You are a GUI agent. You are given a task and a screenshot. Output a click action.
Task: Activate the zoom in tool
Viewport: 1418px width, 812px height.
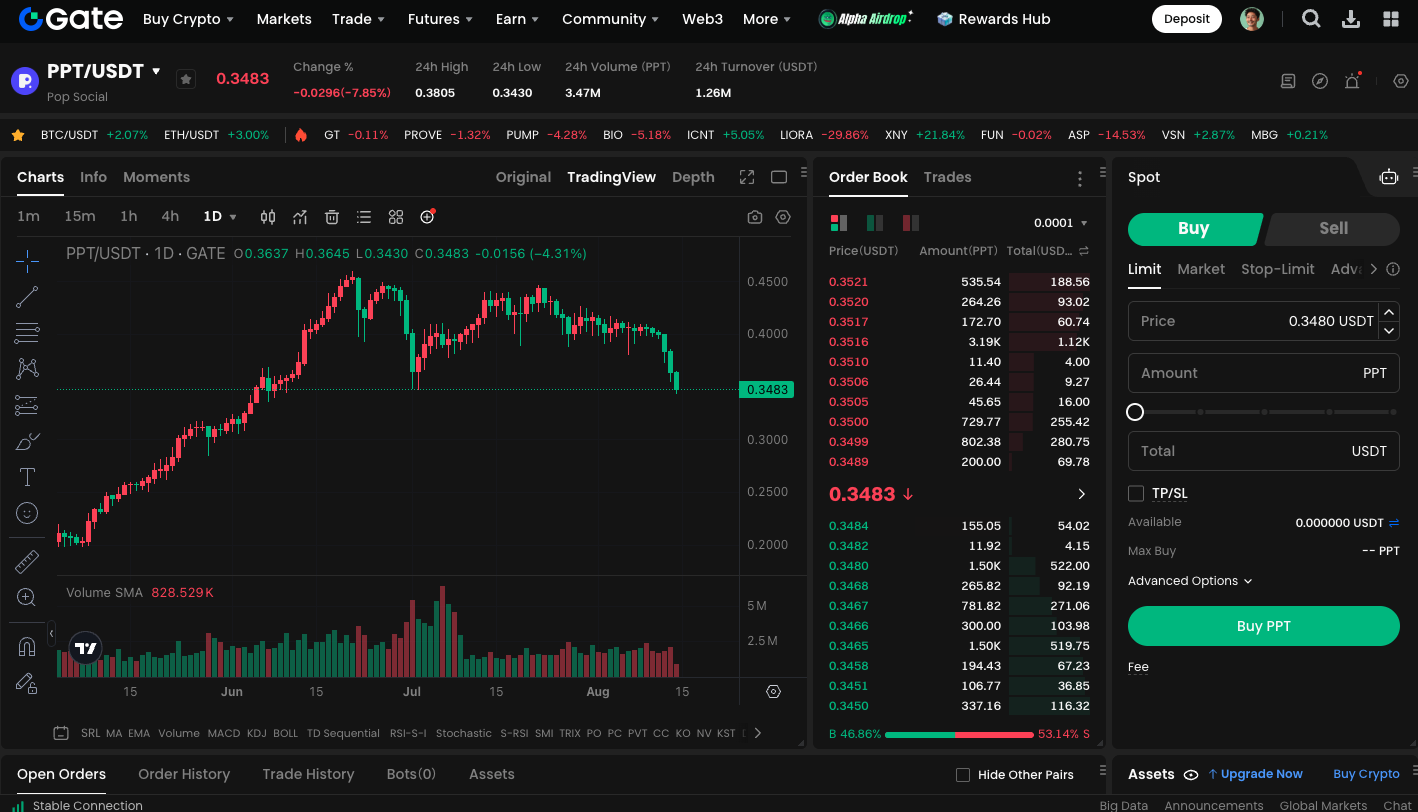click(27, 598)
